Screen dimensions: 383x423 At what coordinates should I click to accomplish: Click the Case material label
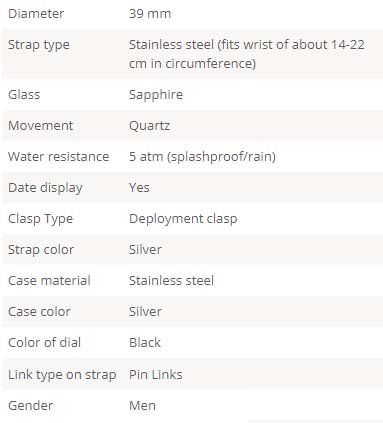[x=49, y=281]
